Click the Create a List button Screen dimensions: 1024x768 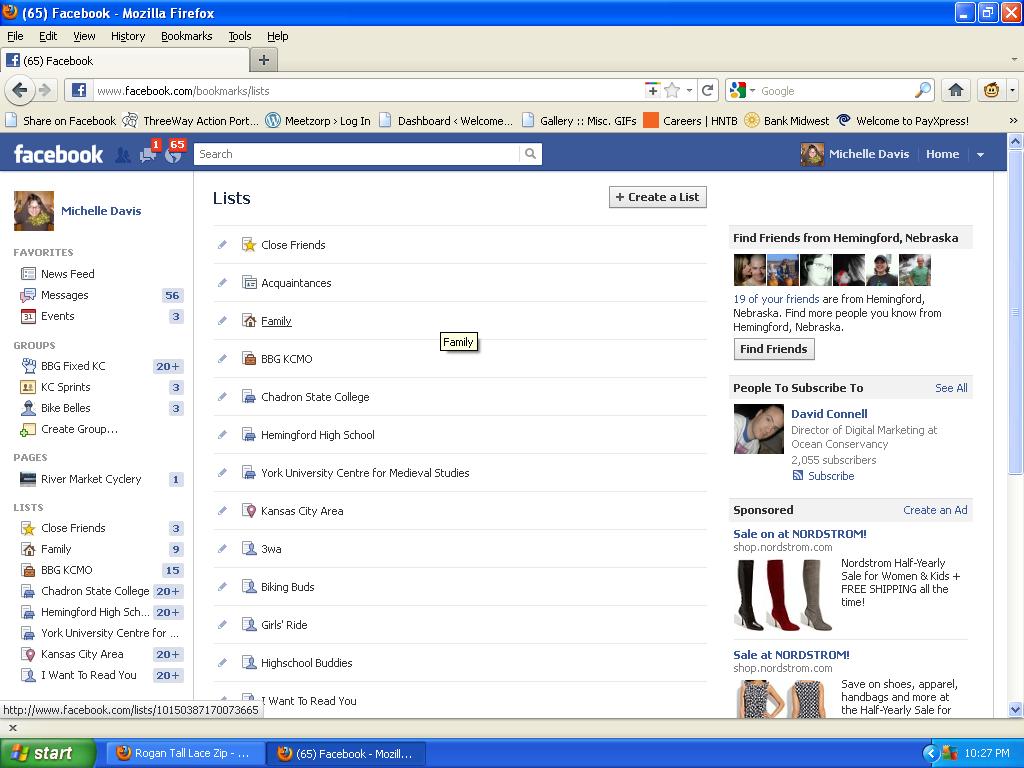pos(658,197)
